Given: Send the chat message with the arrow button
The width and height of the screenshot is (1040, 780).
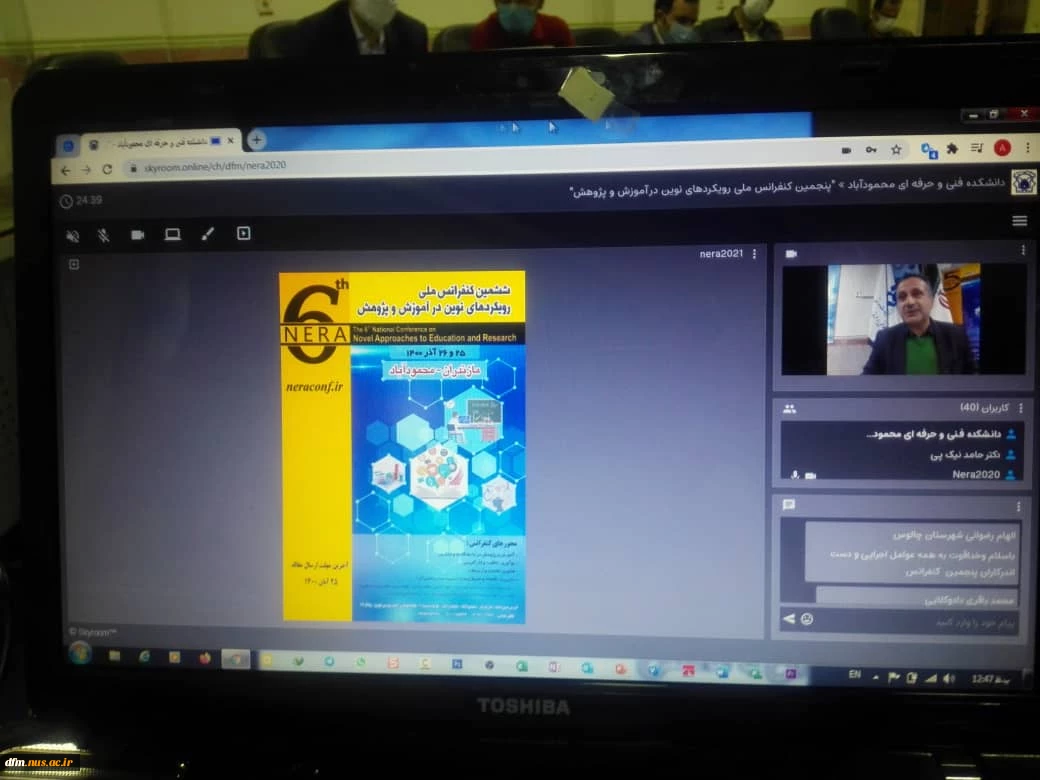Looking at the screenshot, I should point(789,619).
